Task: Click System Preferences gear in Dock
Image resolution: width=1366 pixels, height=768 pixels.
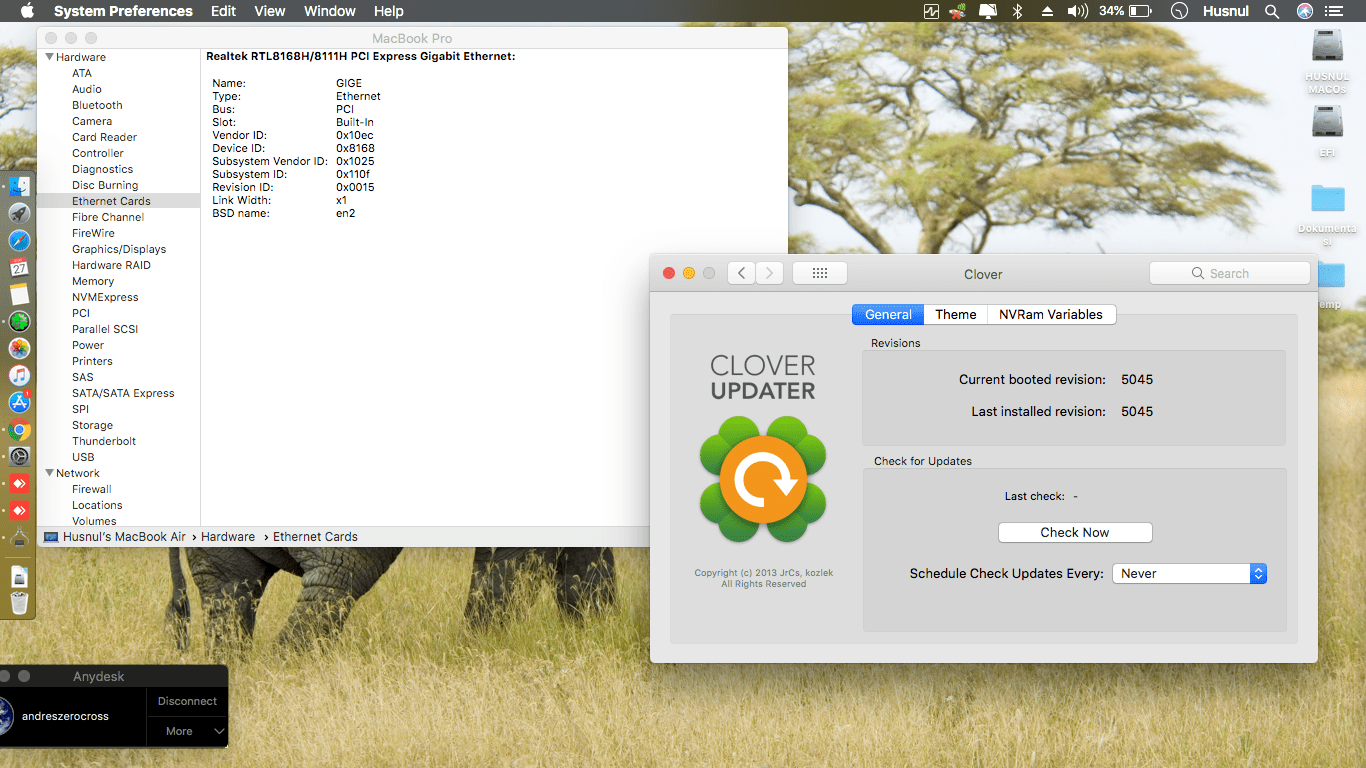Action: [19, 457]
